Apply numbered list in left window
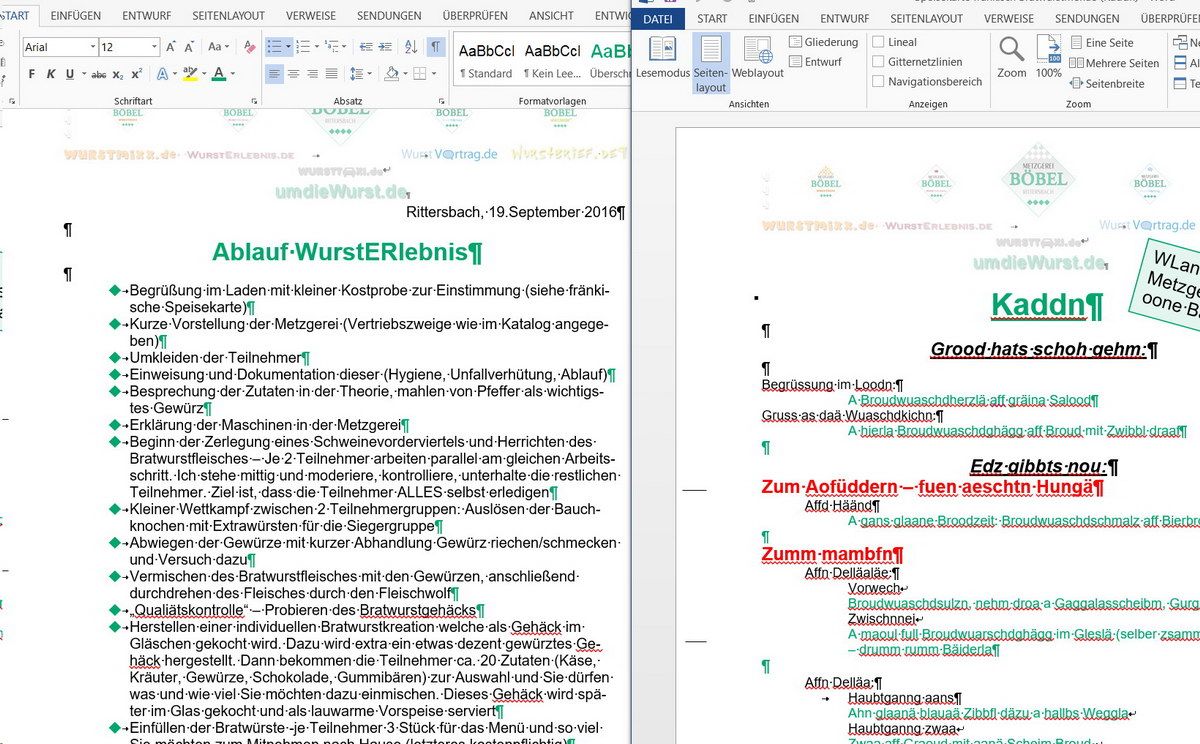The width and height of the screenshot is (1200, 744). coord(303,47)
